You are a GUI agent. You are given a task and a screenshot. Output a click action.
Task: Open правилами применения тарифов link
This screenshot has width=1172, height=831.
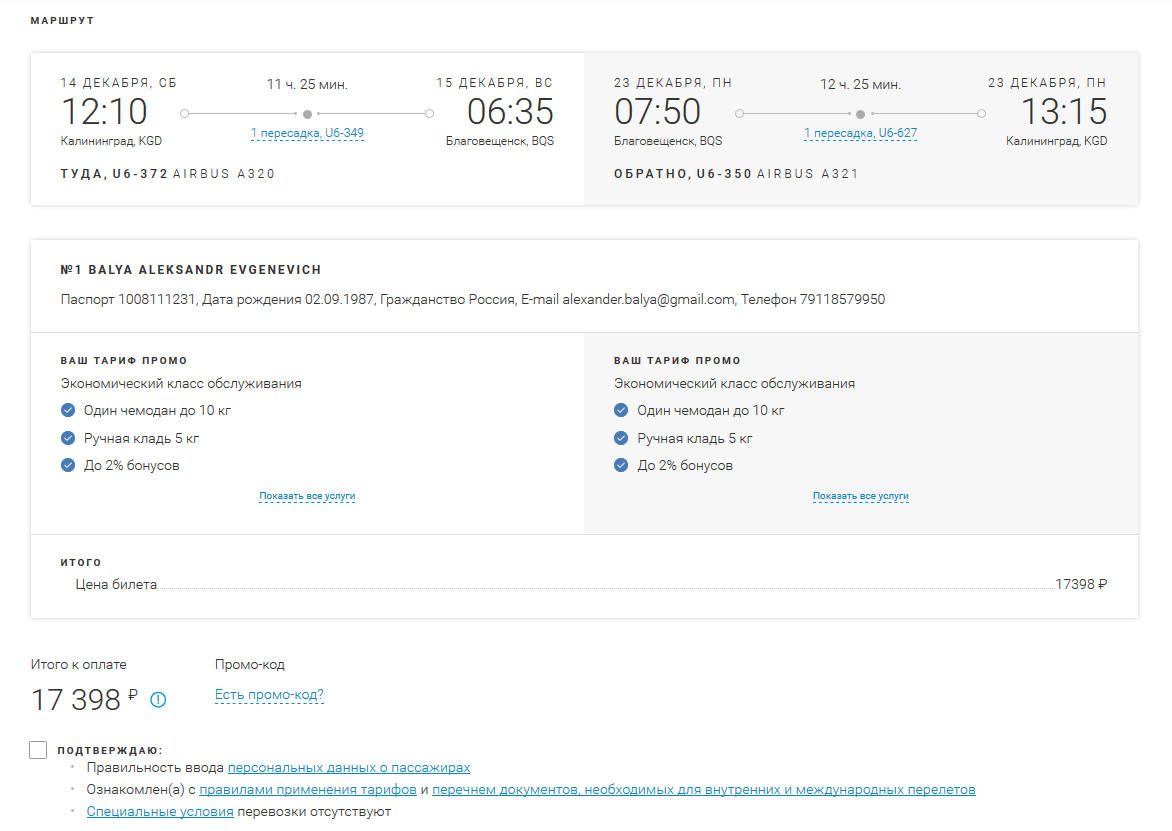point(308,790)
